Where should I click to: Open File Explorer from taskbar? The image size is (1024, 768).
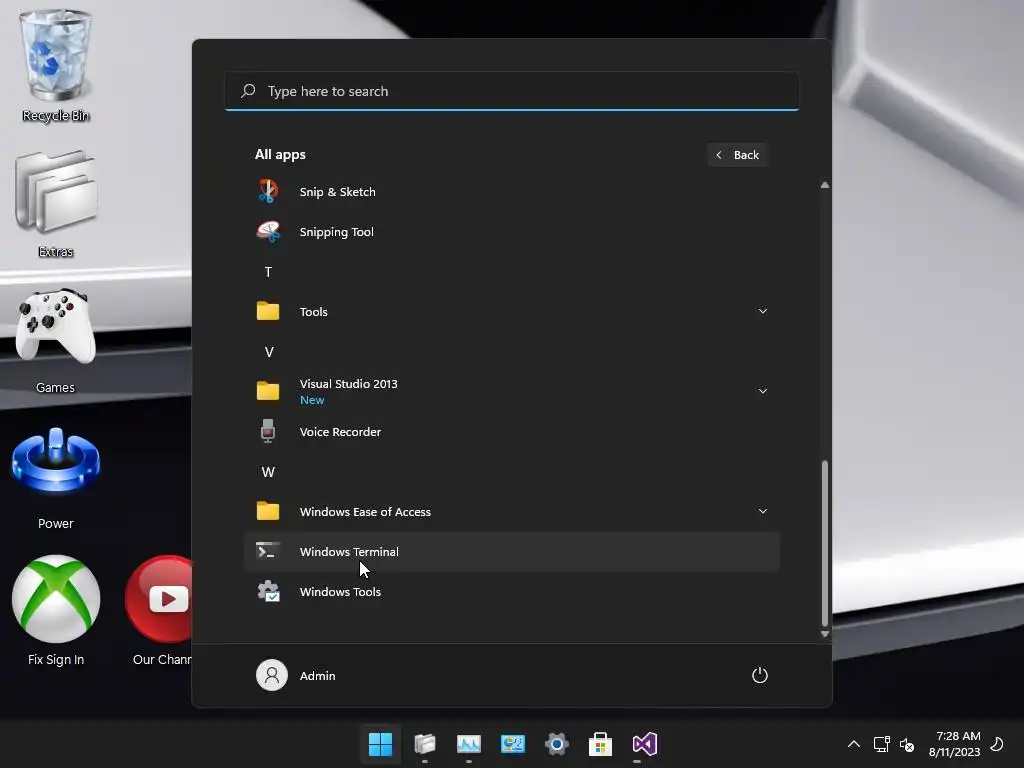pyautogui.click(x=424, y=744)
